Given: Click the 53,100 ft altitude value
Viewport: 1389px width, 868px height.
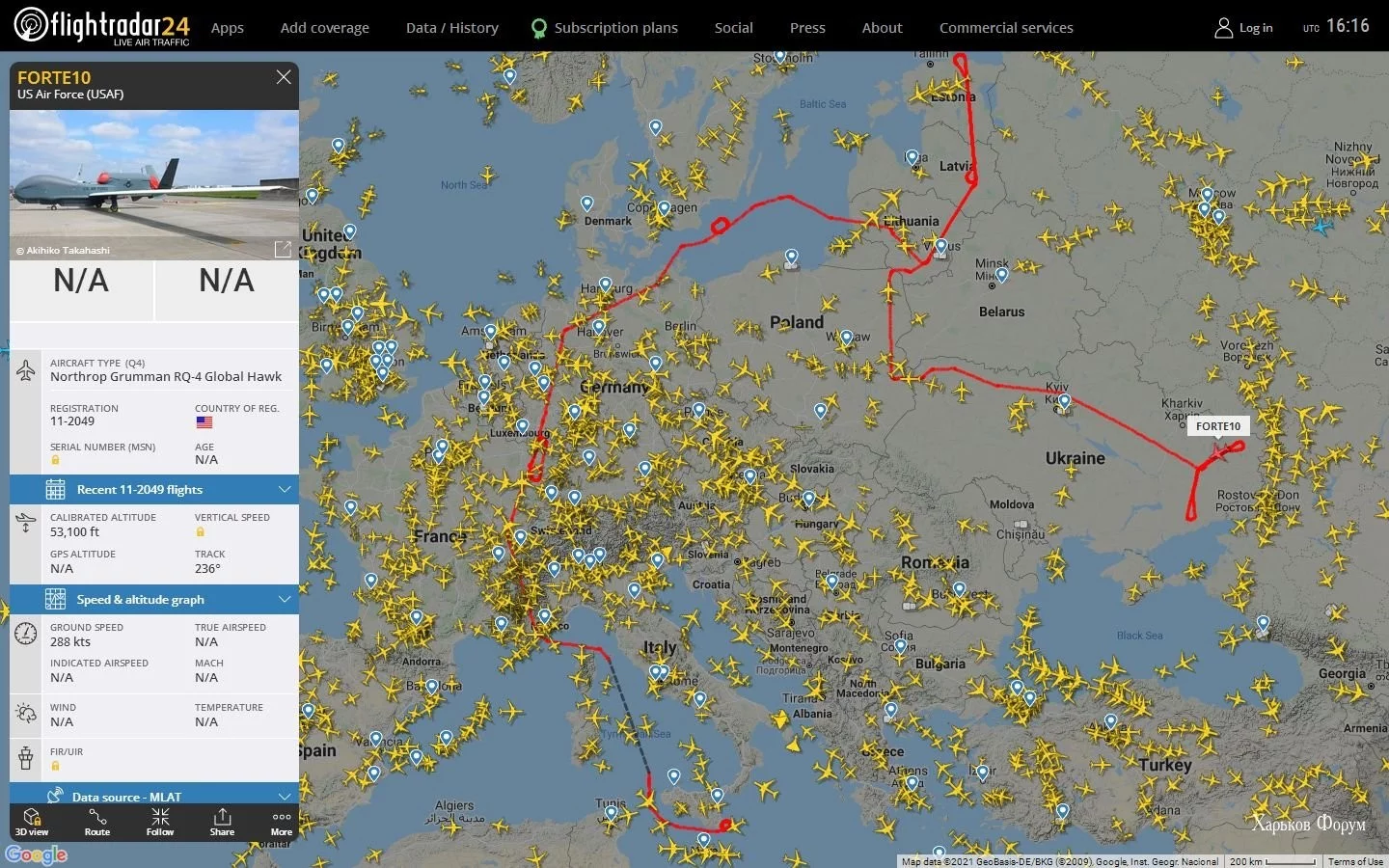Looking at the screenshot, I should 74,531.
